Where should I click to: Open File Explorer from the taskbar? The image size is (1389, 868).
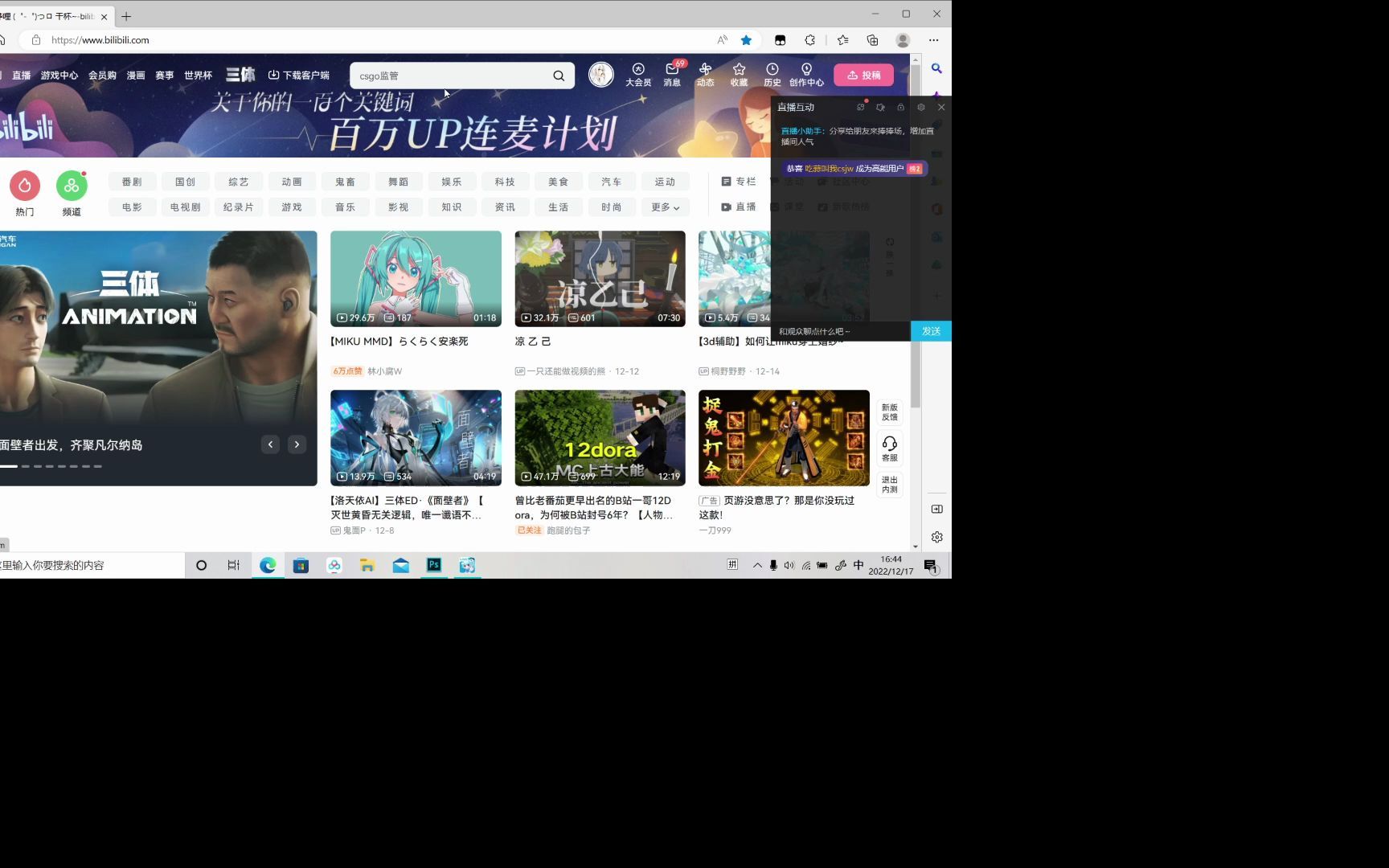click(x=367, y=565)
